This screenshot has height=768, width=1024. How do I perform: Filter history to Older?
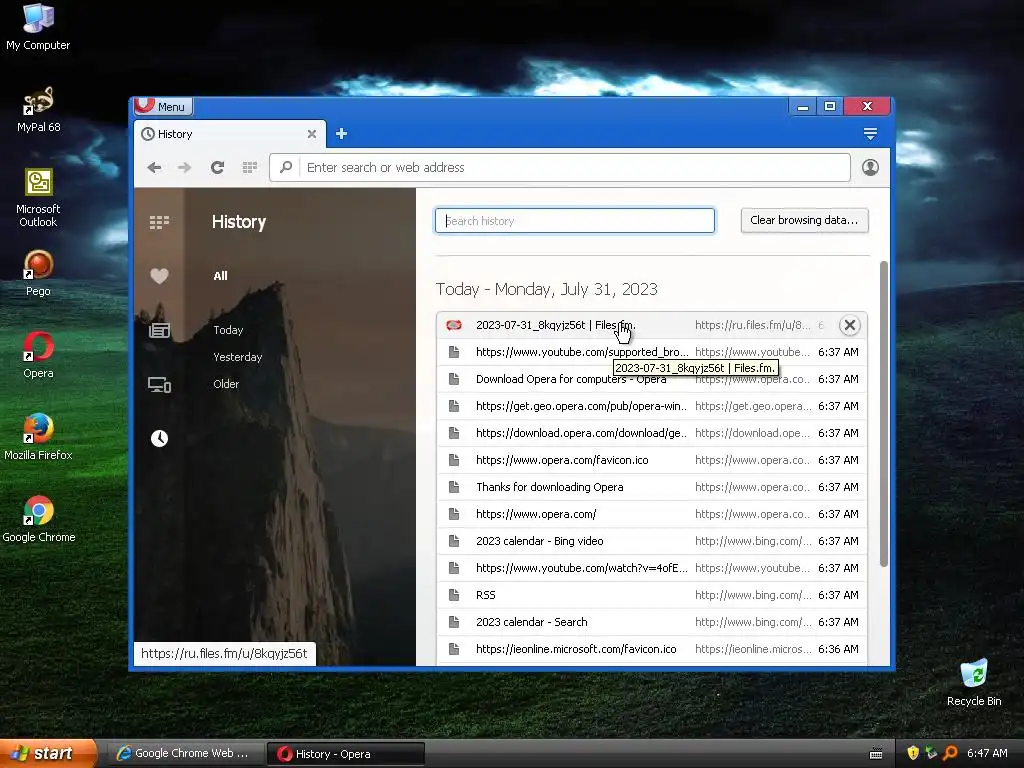click(x=226, y=384)
